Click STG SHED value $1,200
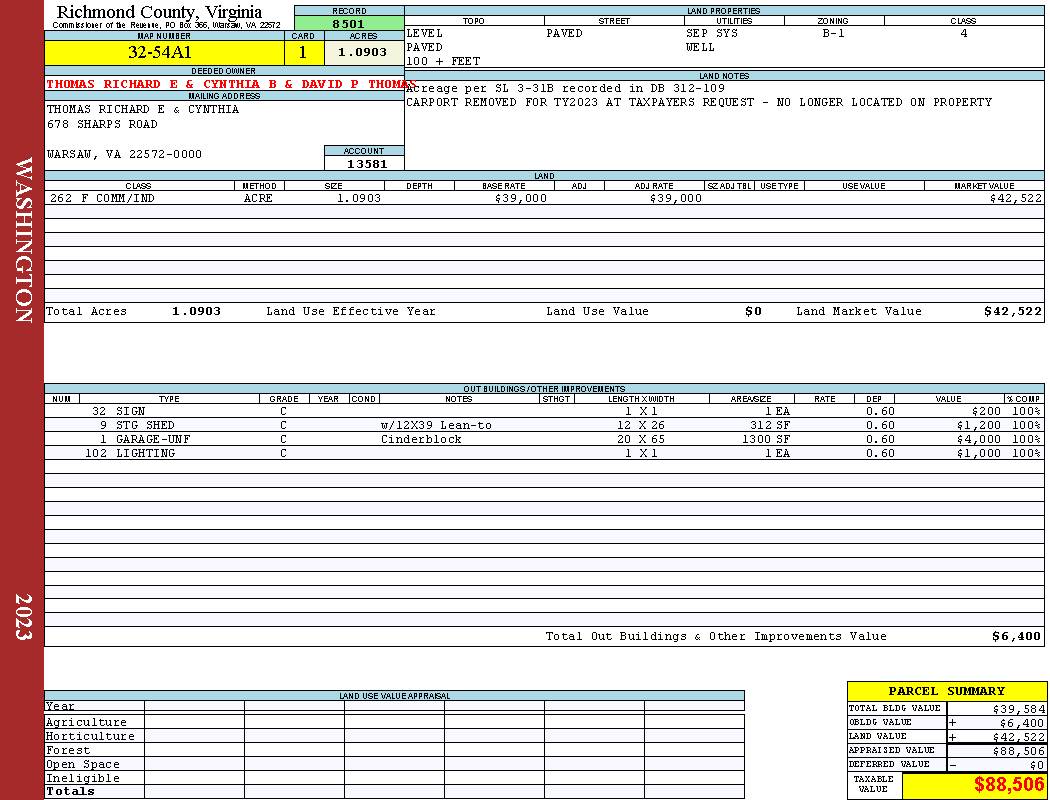 click(979, 425)
